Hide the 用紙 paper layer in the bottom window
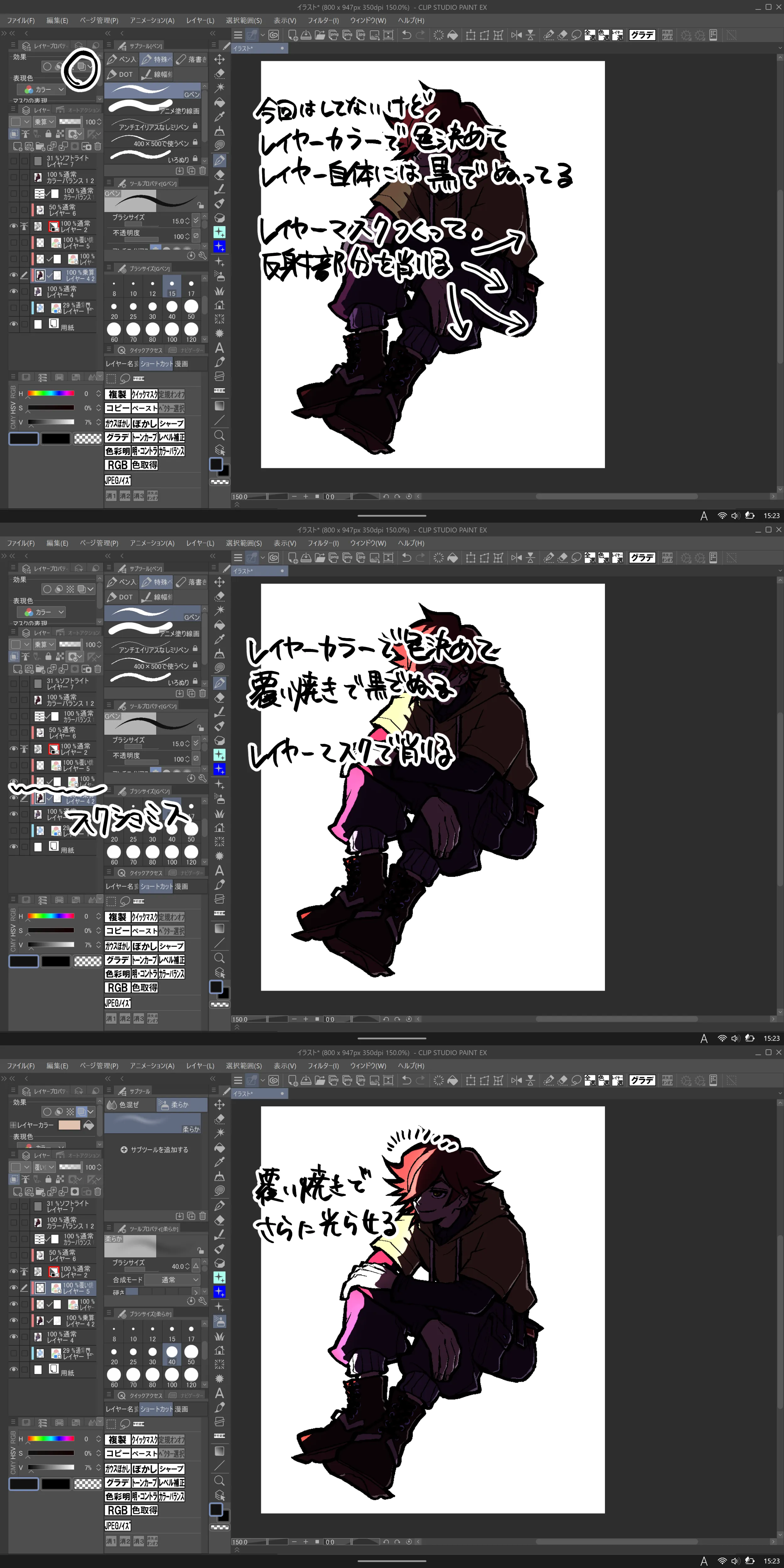Viewport: 784px width, 1568px height. click(13, 1369)
